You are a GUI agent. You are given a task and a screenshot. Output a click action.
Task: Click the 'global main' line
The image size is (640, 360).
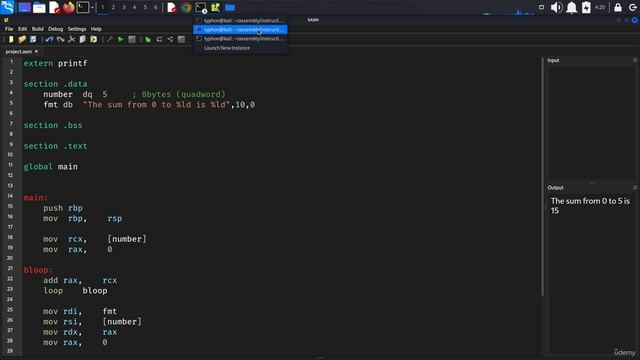point(50,167)
